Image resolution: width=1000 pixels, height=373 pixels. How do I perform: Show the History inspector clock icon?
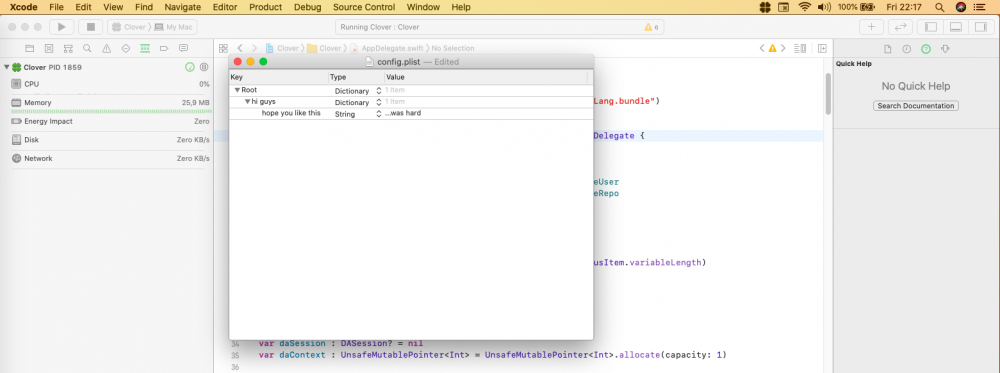point(906,49)
